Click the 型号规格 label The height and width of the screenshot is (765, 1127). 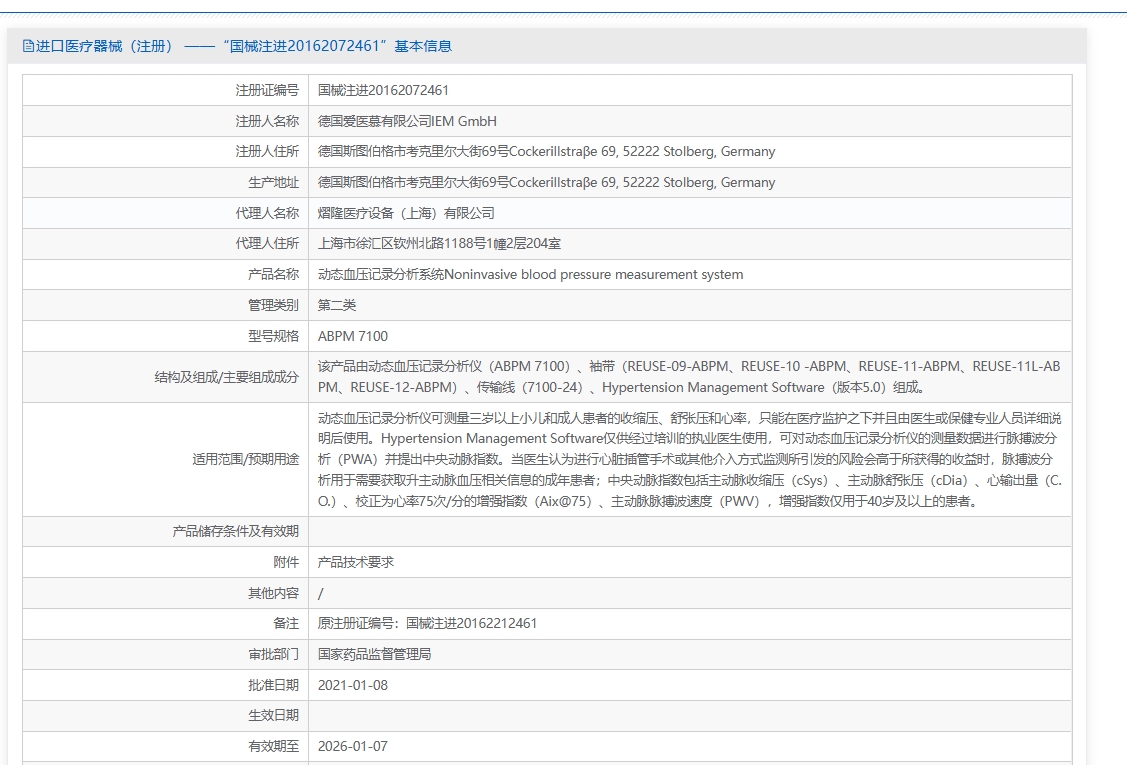coord(273,336)
